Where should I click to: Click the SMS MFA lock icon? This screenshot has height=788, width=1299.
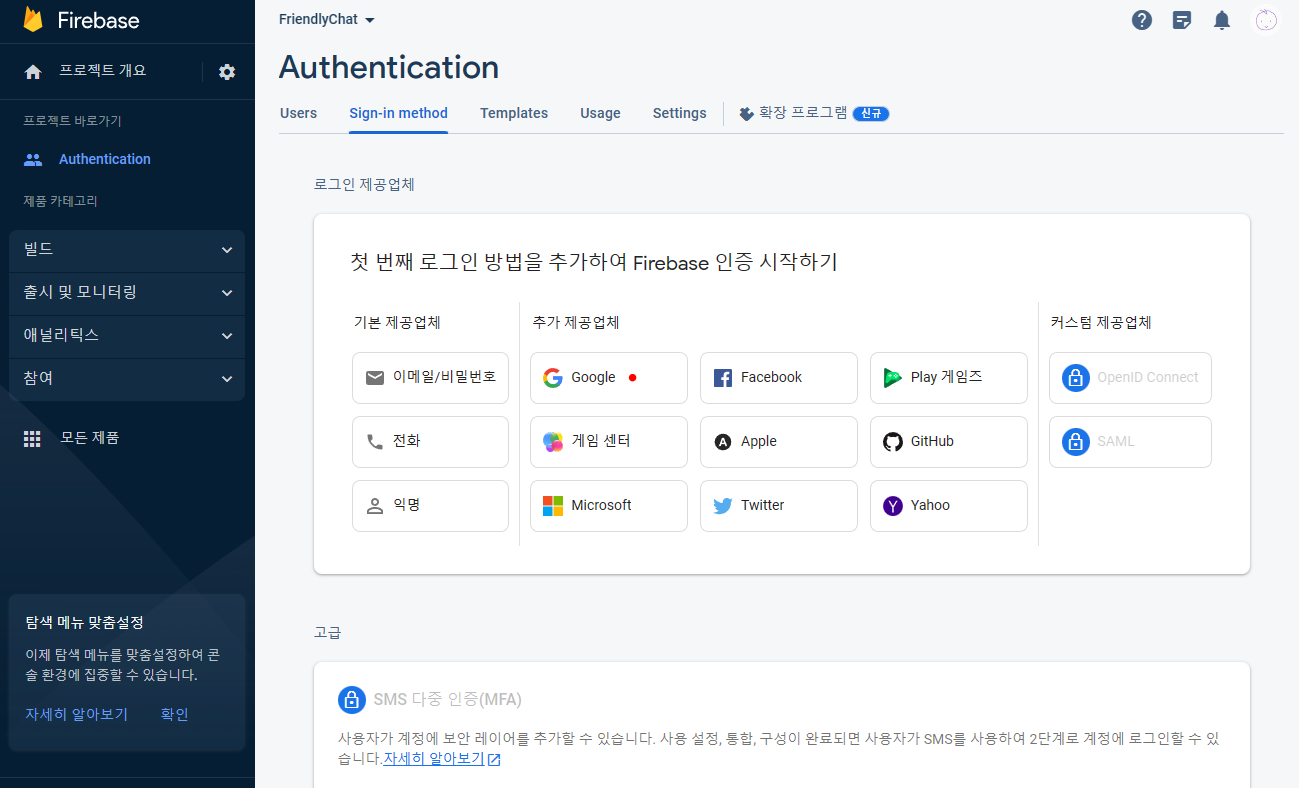[x=352, y=699]
